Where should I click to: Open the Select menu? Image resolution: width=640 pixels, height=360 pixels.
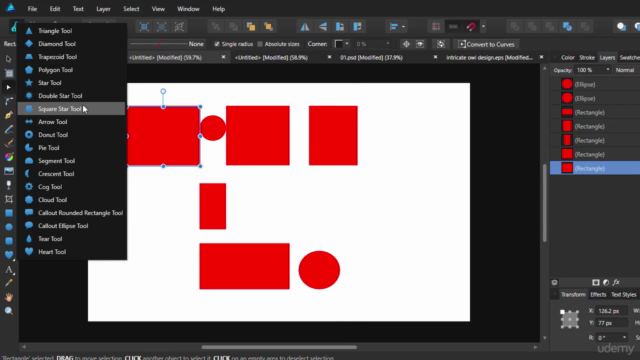click(x=131, y=9)
